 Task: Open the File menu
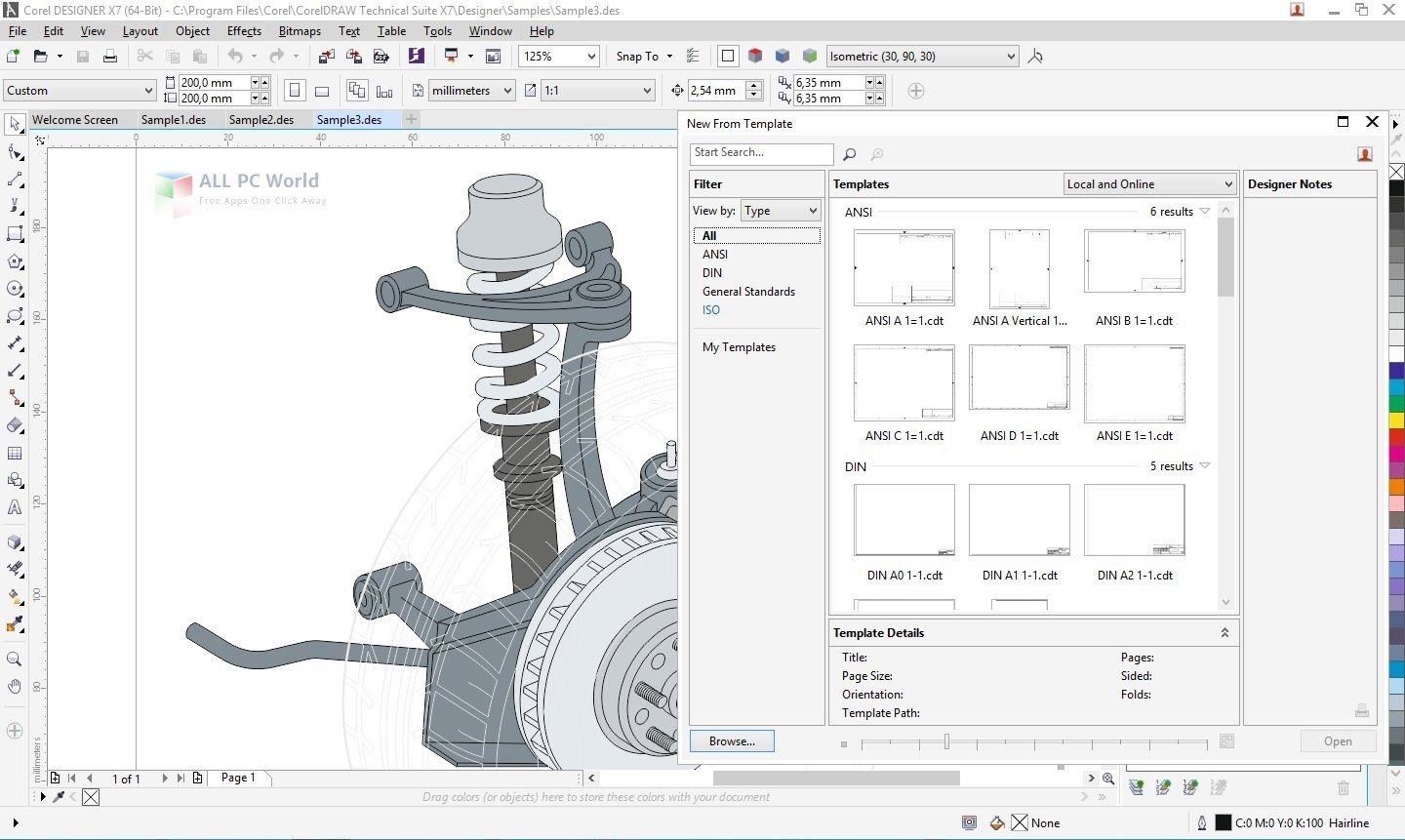tap(18, 31)
